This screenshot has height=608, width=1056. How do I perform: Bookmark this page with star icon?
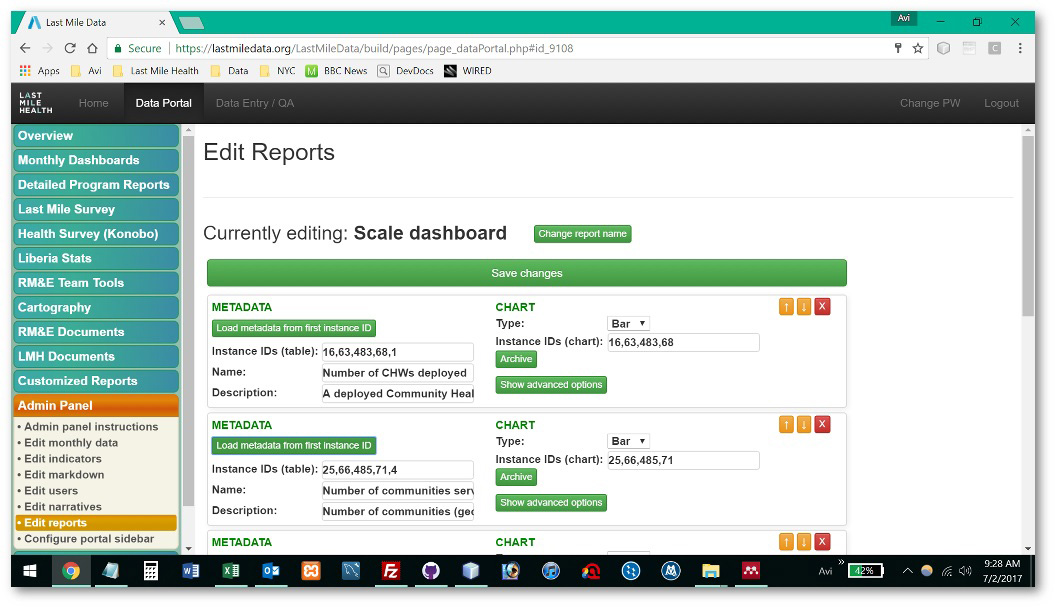tap(918, 48)
